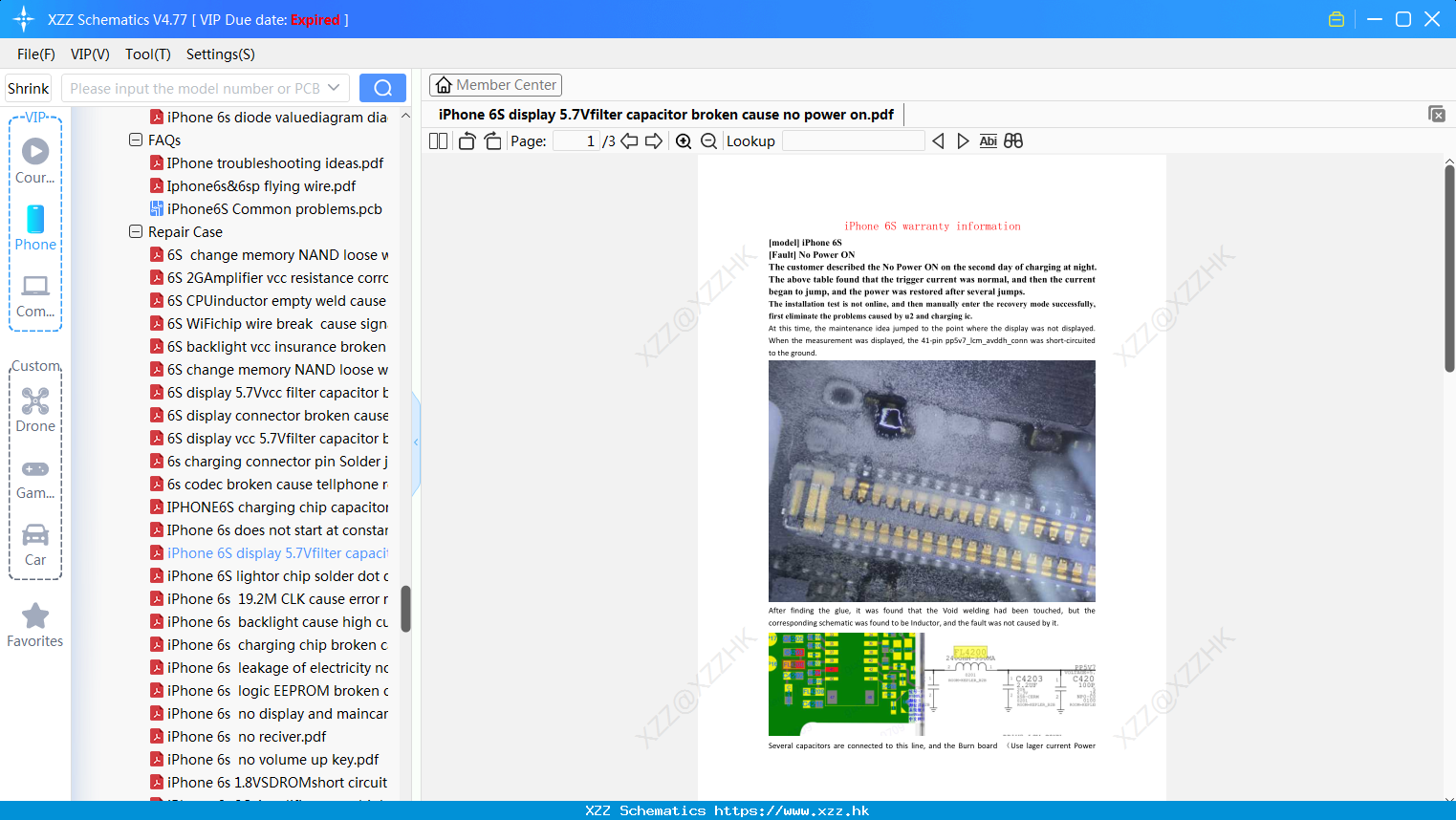Collapse the FAQs tree node
Image resolution: width=1456 pixels, height=820 pixels.
tap(136, 140)
